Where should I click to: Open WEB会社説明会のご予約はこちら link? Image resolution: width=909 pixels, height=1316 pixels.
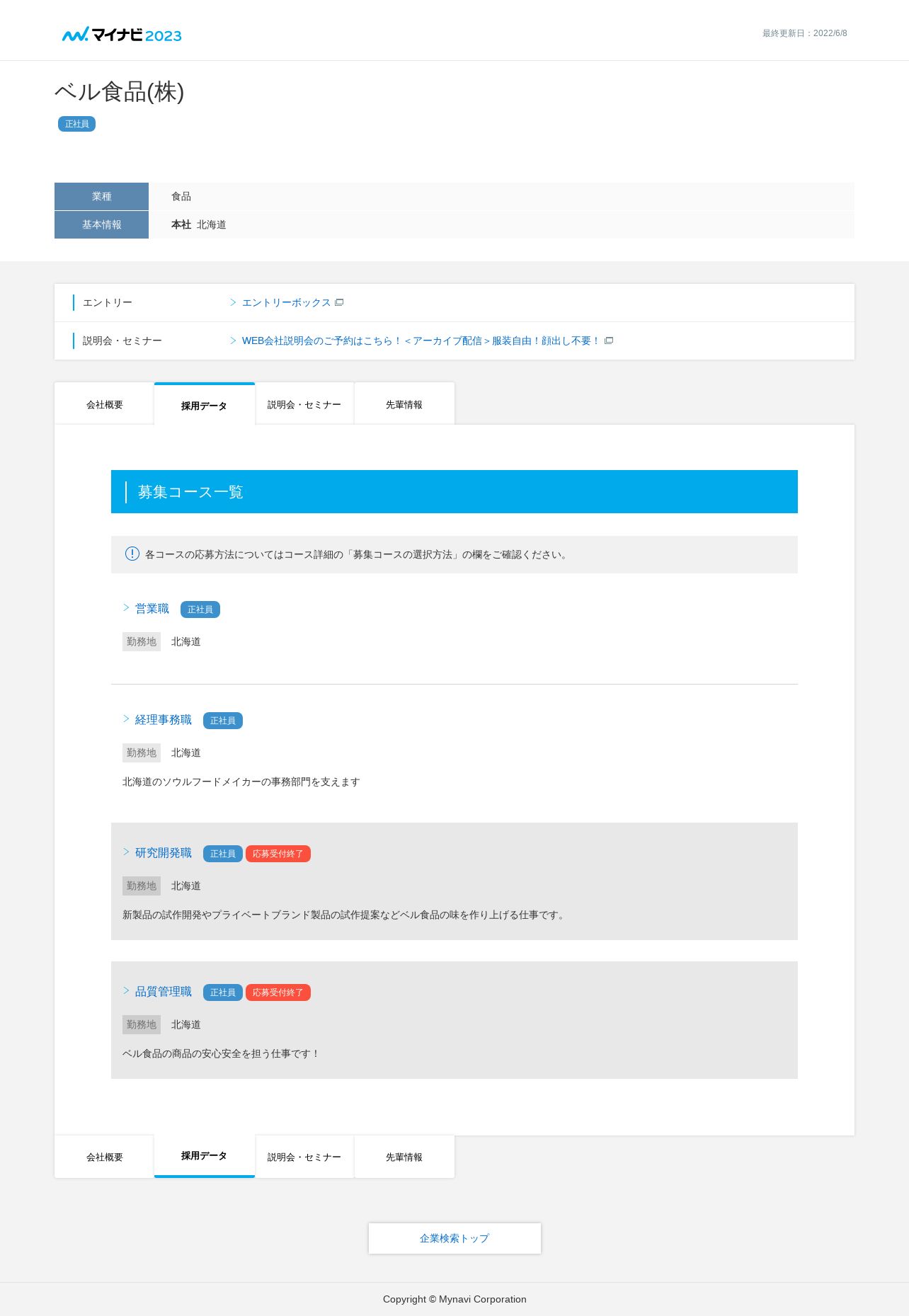421,341
